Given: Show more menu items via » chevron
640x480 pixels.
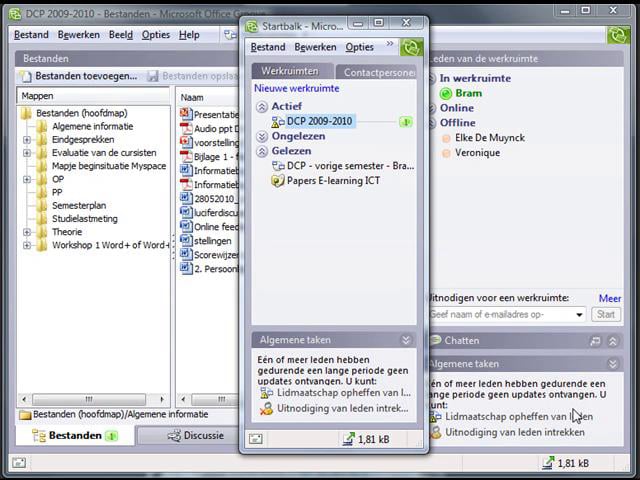Looking at the screenshot, I should tap(390, 43).
